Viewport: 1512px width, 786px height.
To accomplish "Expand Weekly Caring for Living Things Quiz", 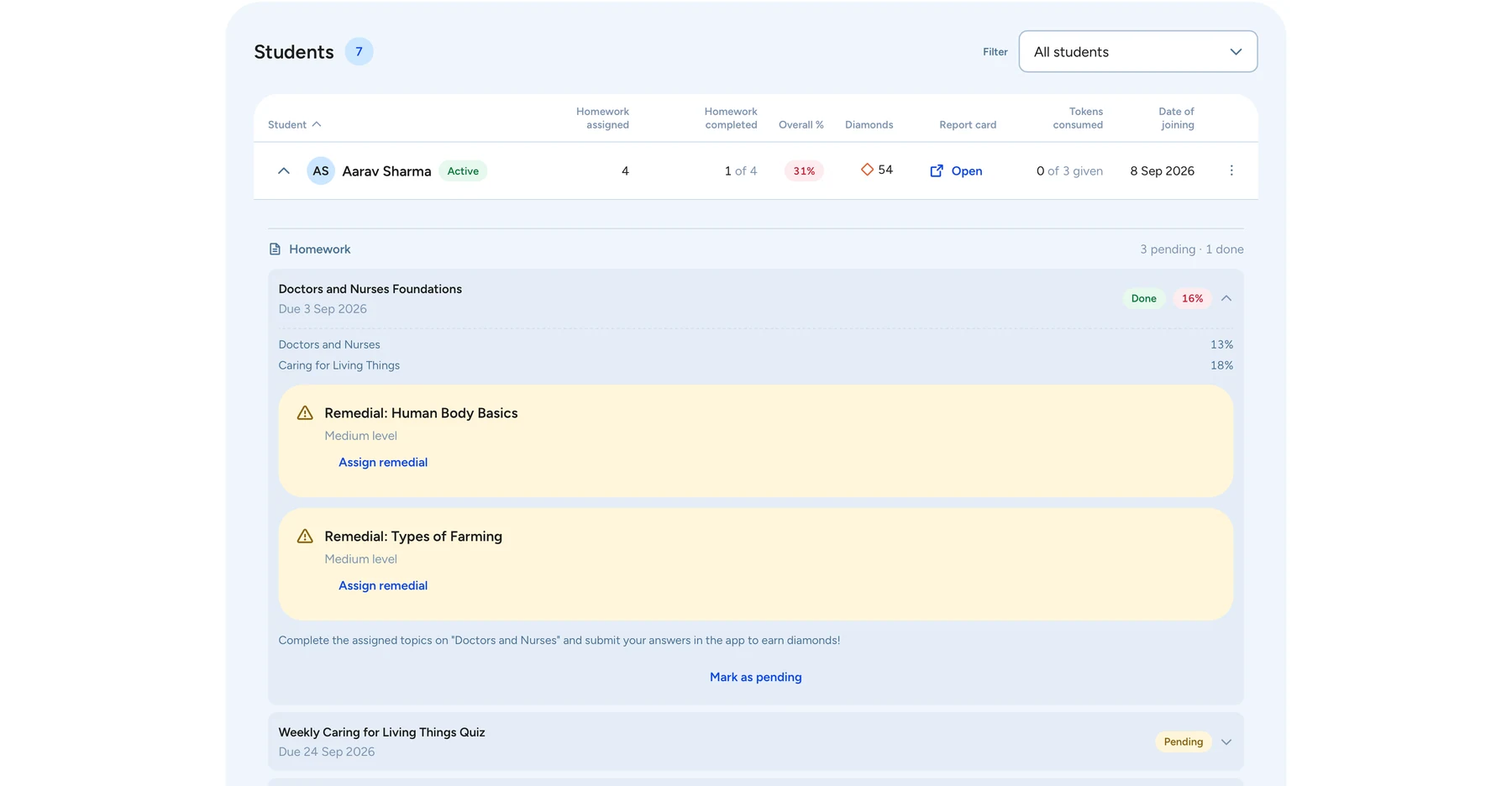I will [x=1226, y=741].
